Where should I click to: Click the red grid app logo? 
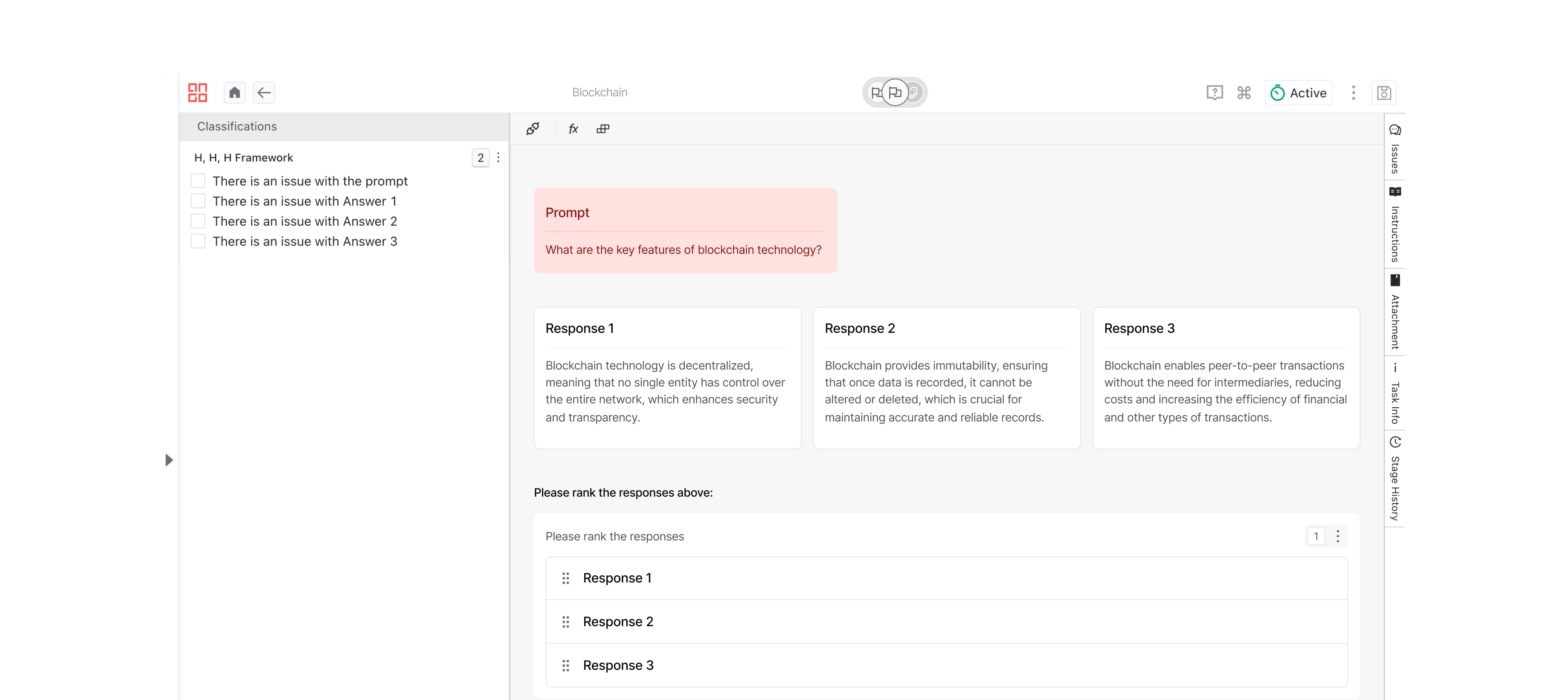pos(197,93)
